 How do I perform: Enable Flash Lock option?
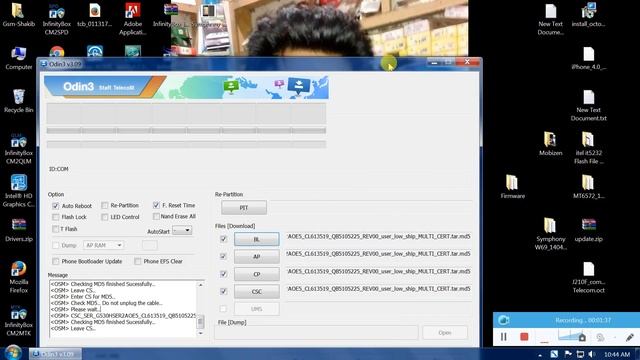56,217
